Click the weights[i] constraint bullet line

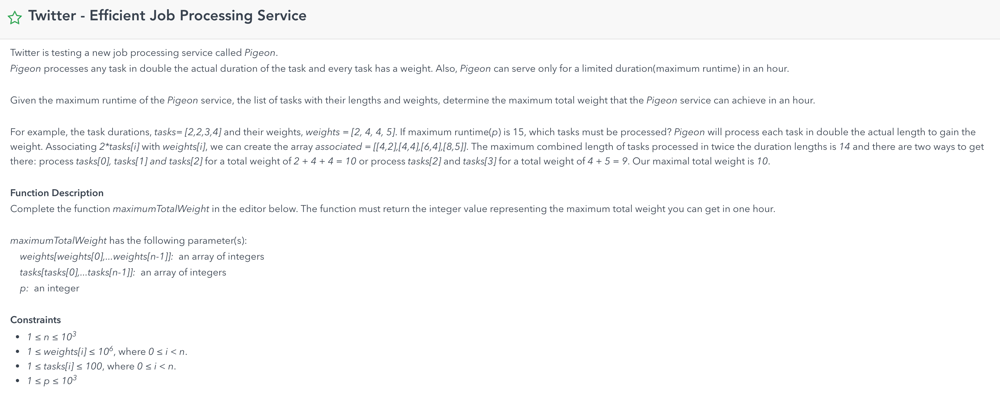click(x=107, y=351)
